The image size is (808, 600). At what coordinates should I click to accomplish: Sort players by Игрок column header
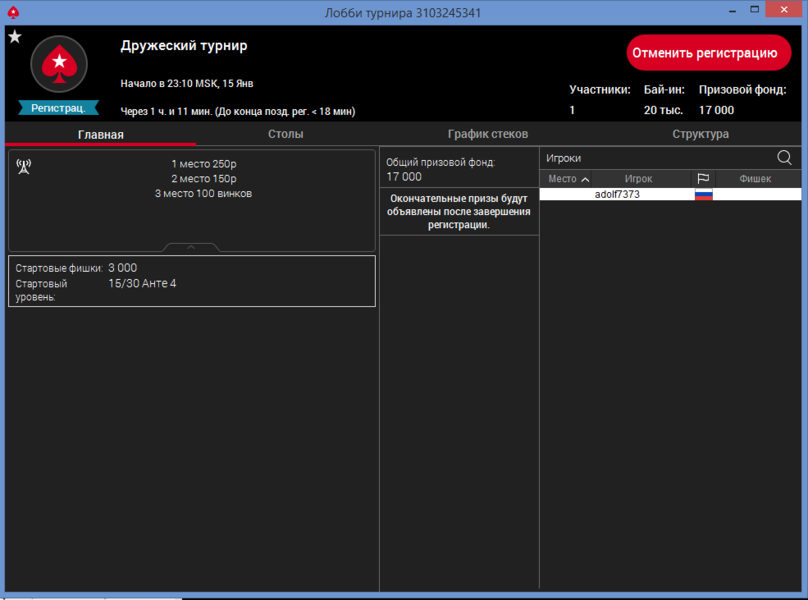tap(638, 179)
